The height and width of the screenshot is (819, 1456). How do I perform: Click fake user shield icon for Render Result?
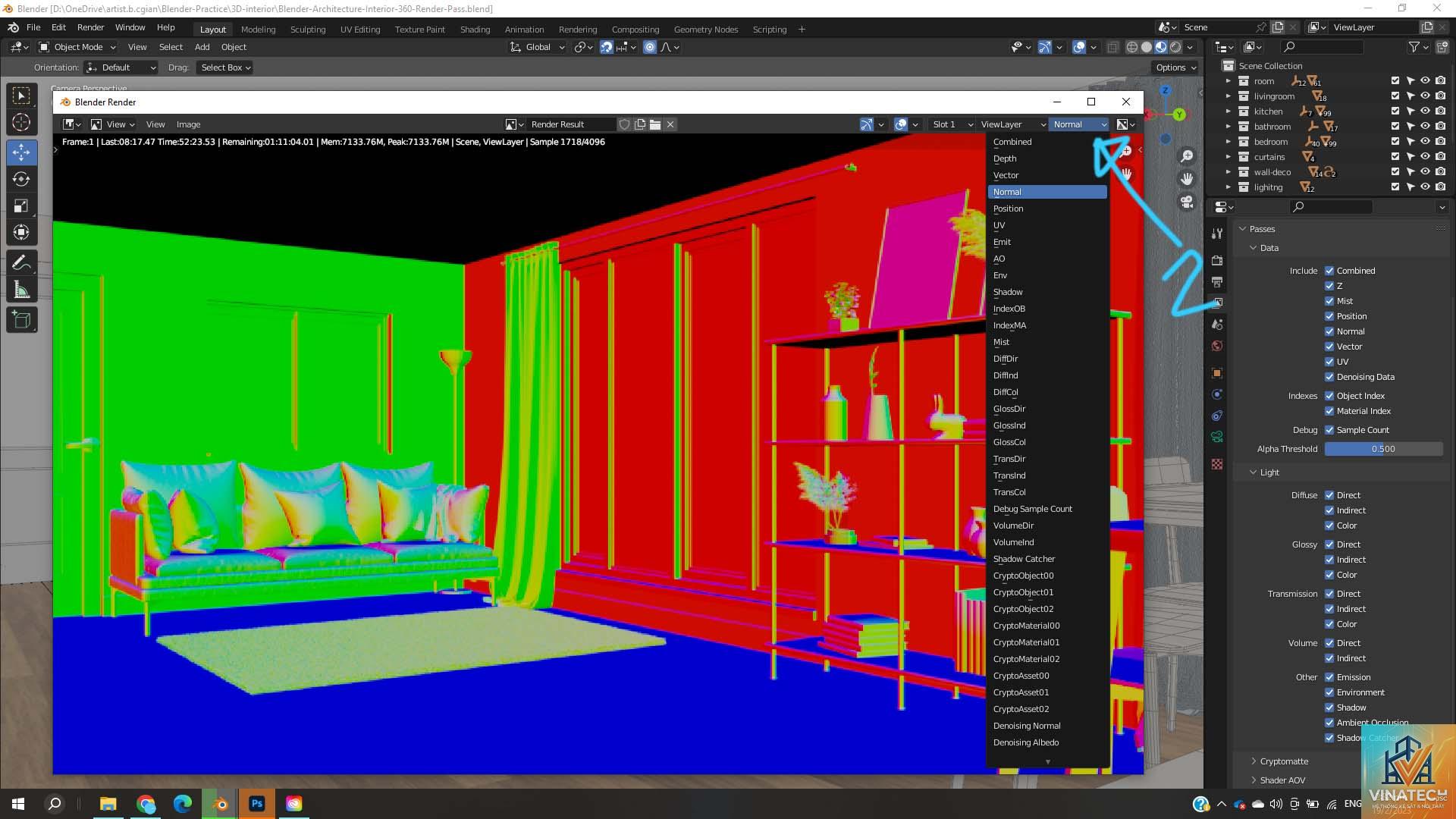pyautogui.click(x=625, y=124)
